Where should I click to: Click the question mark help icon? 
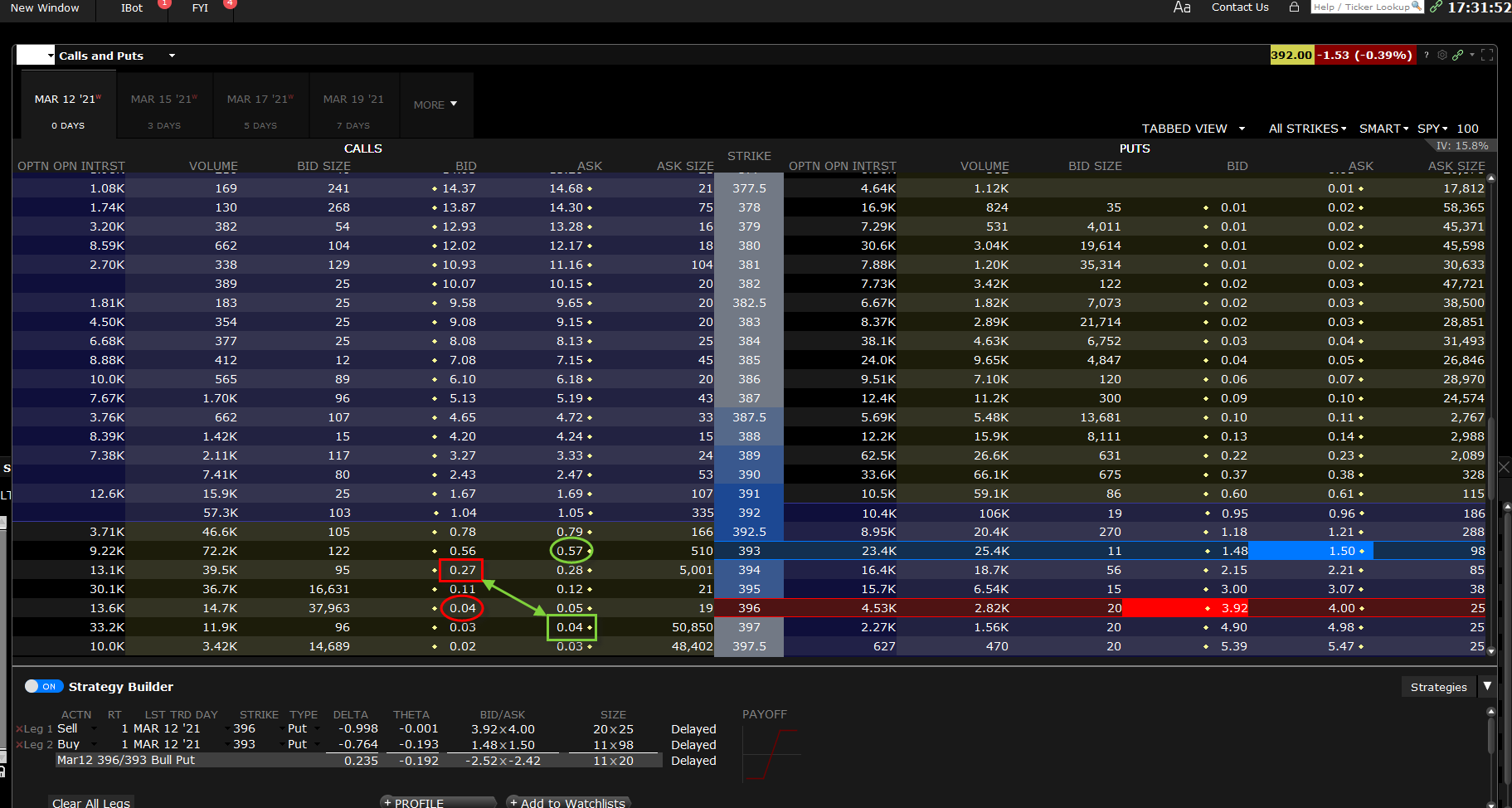(1427, 55)
